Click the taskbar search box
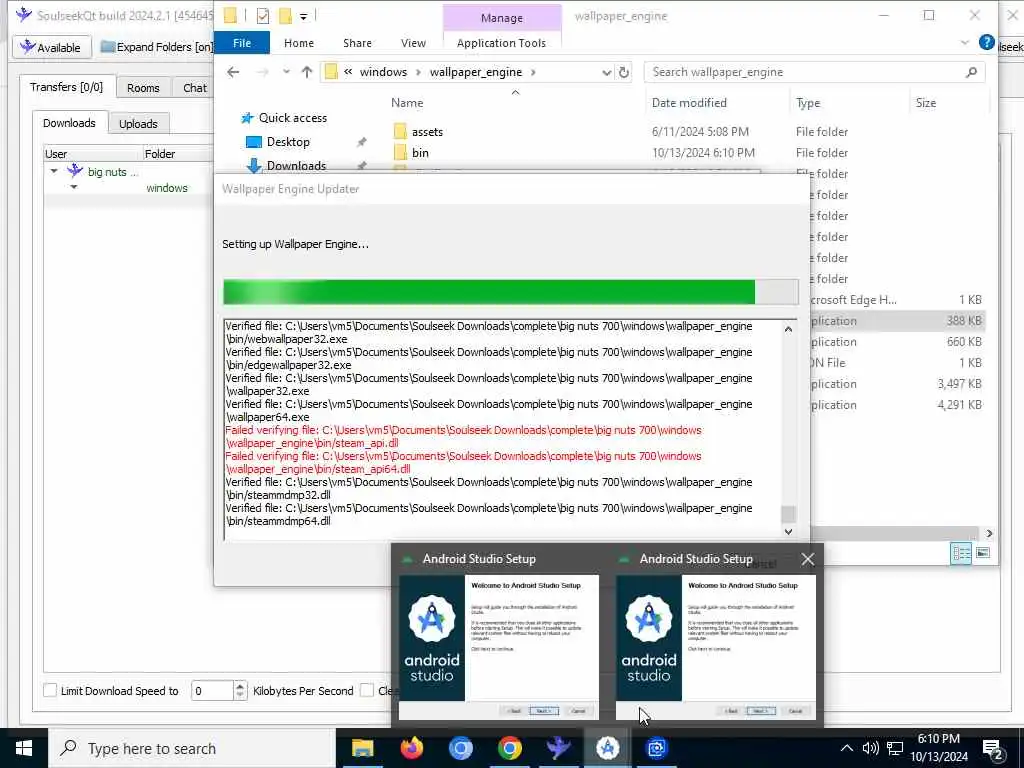The image size is (1024, 768). 191,748
